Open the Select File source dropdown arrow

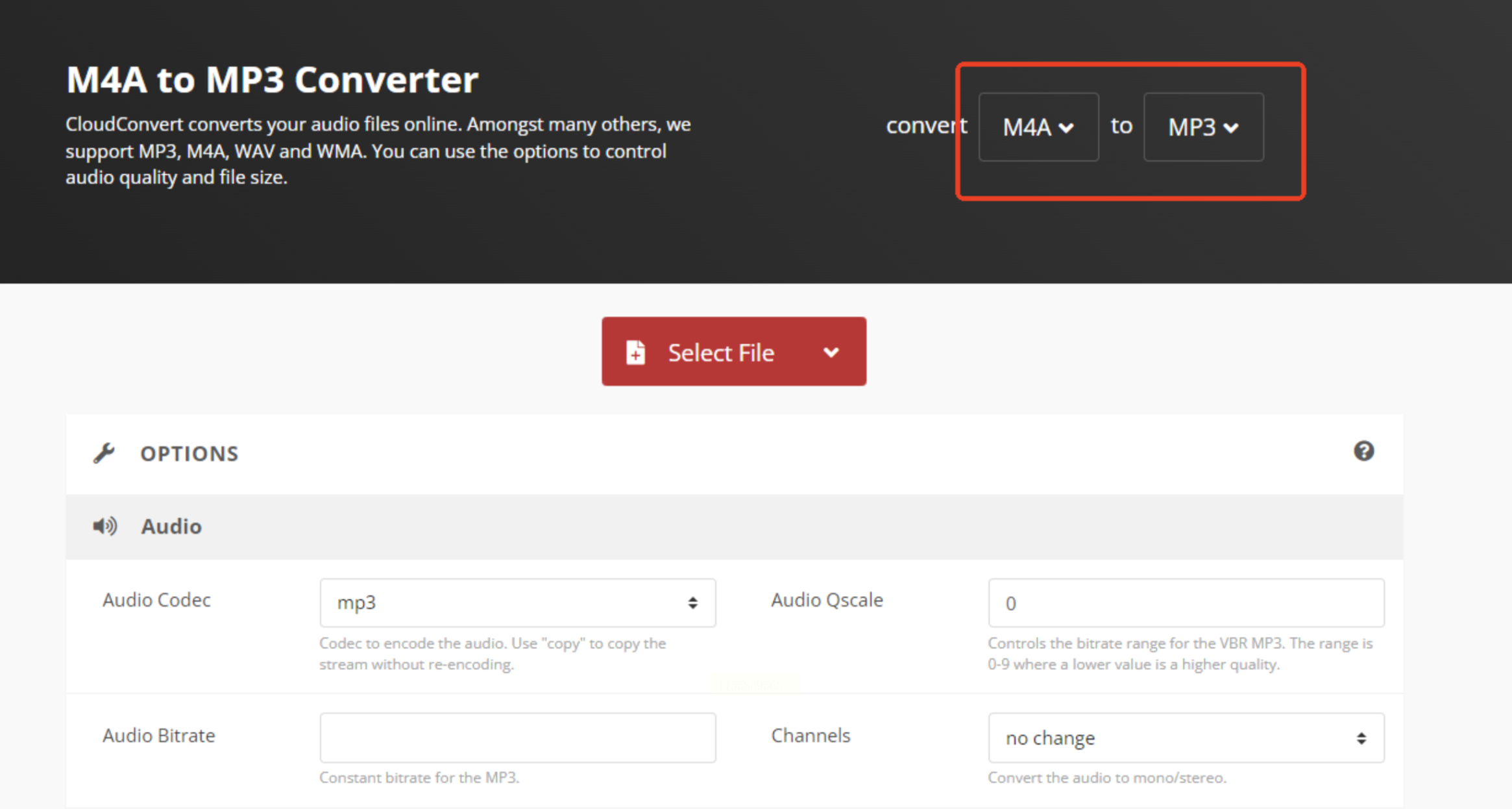point(831,353)
